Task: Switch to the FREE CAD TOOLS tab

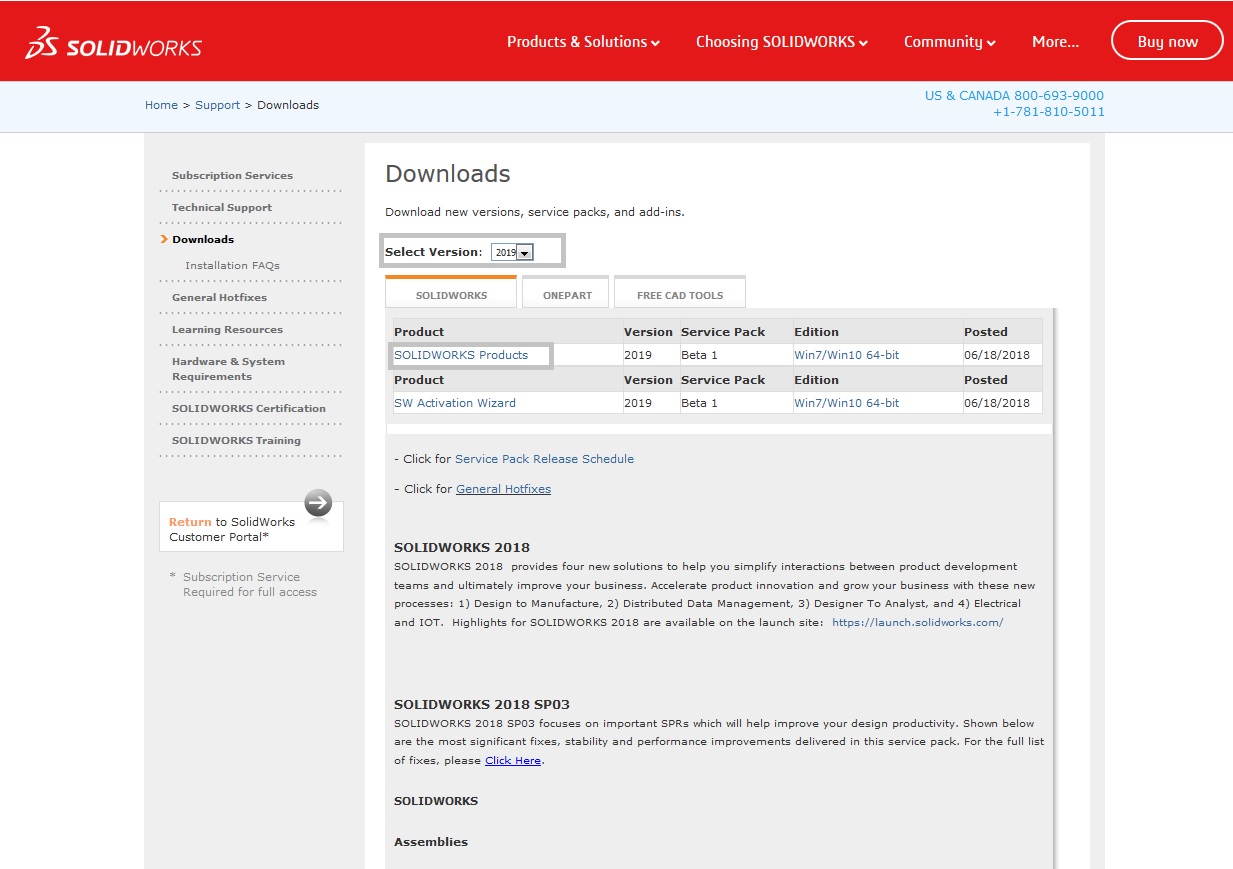Action: pyautogui.click(x=680, y=295)
